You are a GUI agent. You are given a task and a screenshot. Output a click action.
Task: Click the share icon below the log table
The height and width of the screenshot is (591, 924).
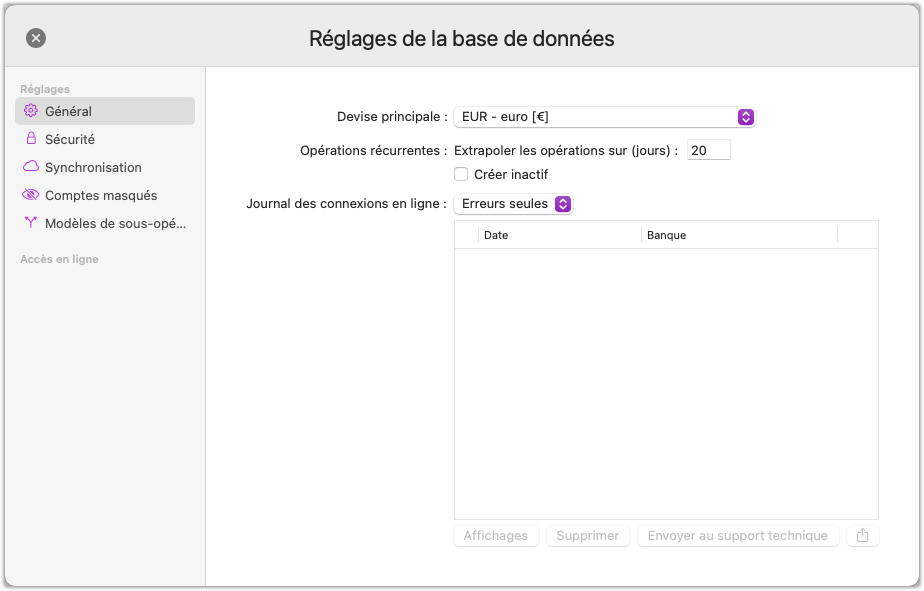coord(862,536)
